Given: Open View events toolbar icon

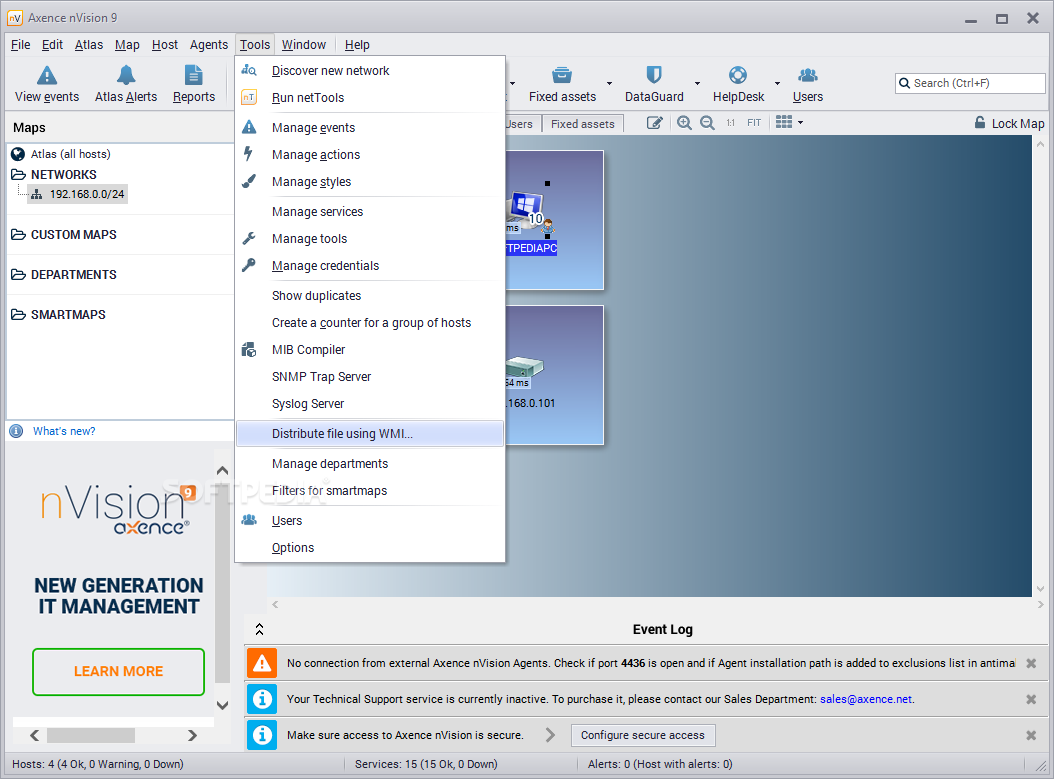Looking at the screenshot, I should pyautogui.click(x=47, y=75).
